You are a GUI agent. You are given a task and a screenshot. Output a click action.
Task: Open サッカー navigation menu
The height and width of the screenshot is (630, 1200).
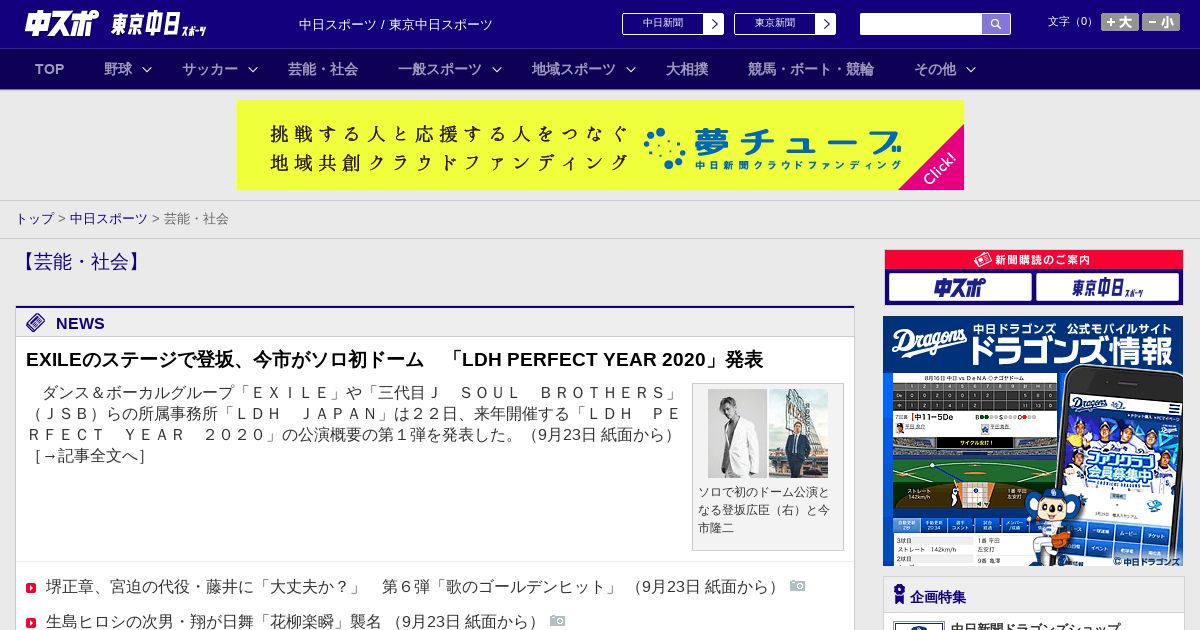(210, 69)
